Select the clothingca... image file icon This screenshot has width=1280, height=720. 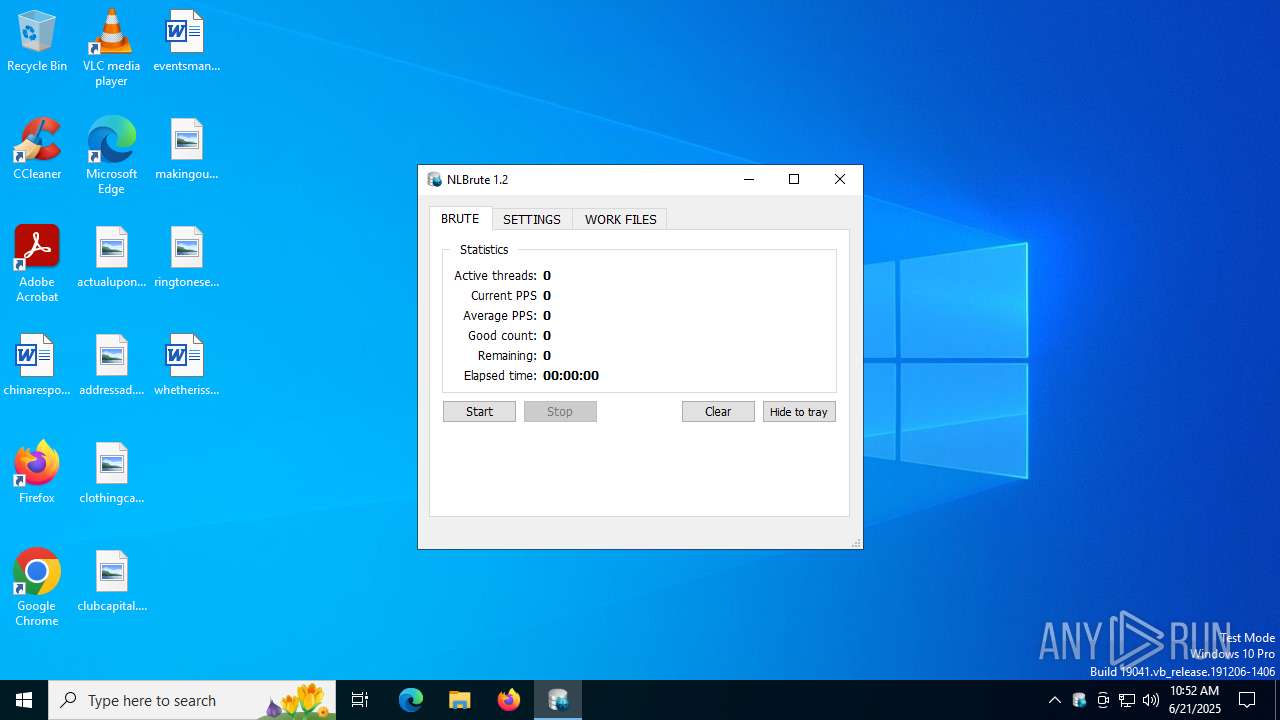[111, 473]
